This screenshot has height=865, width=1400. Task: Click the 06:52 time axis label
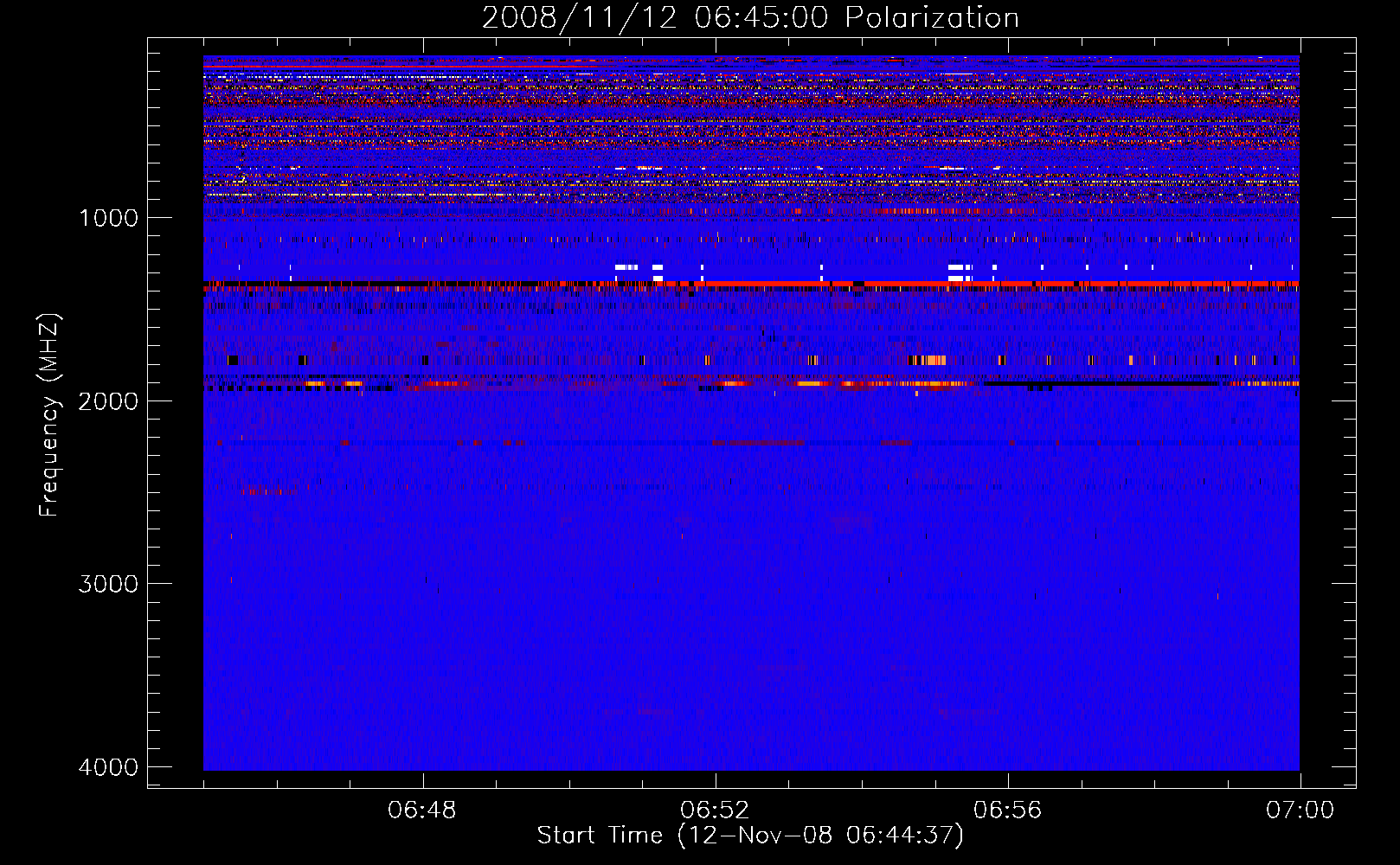715,811
